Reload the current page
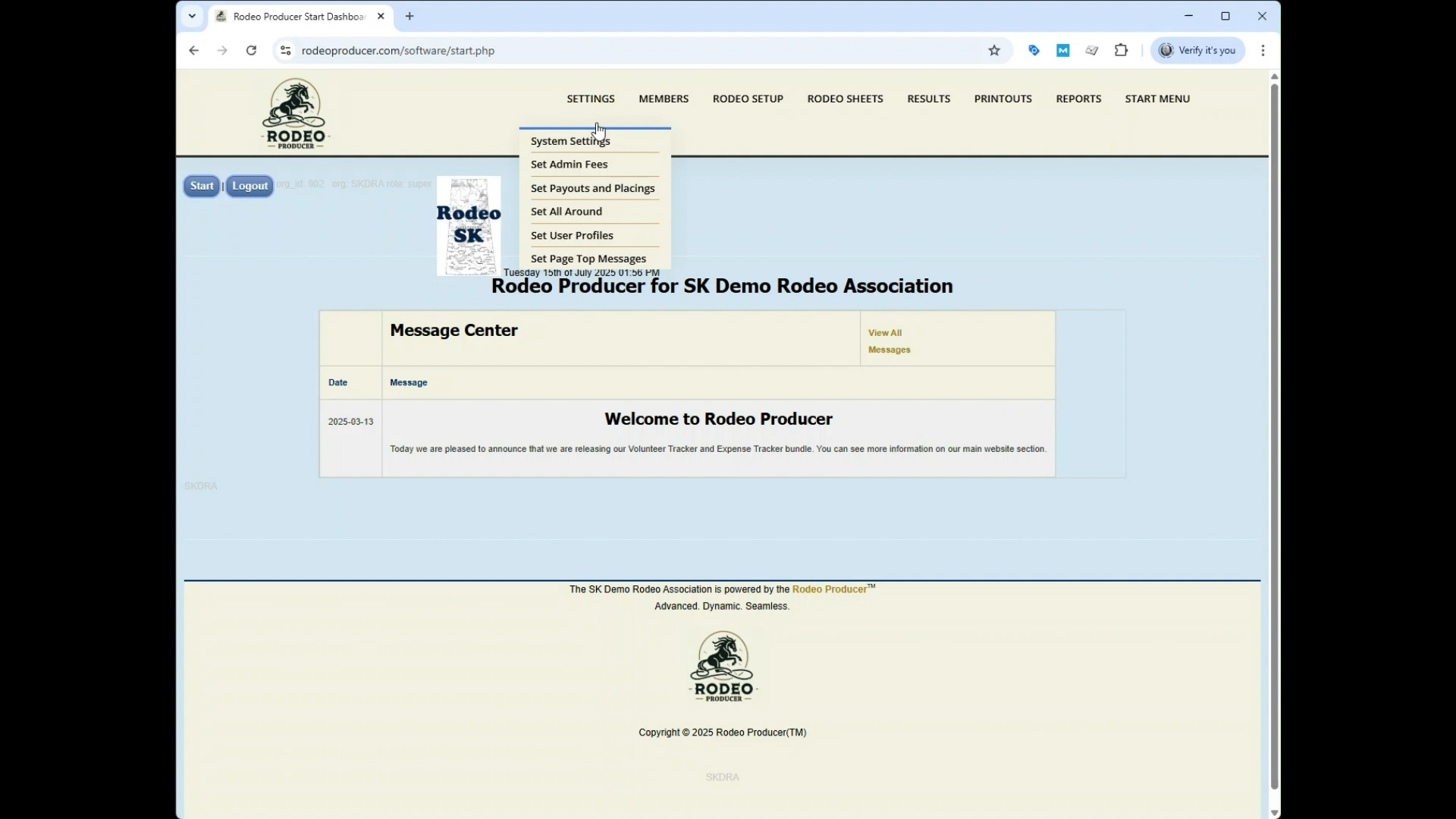 click(x=251, y=50)
